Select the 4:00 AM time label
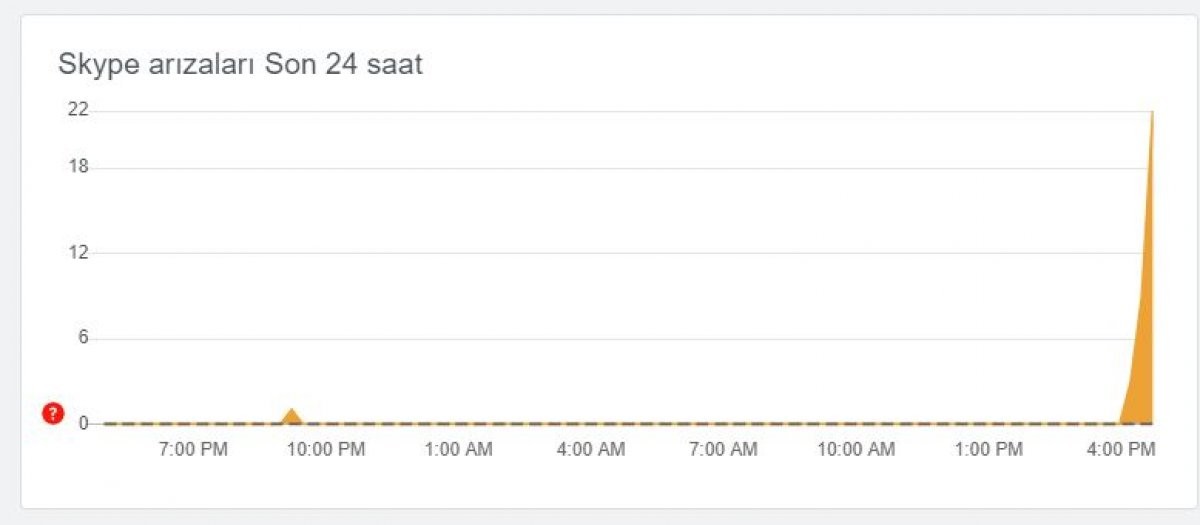This screenshot has width=1200, height=525. 591,450
